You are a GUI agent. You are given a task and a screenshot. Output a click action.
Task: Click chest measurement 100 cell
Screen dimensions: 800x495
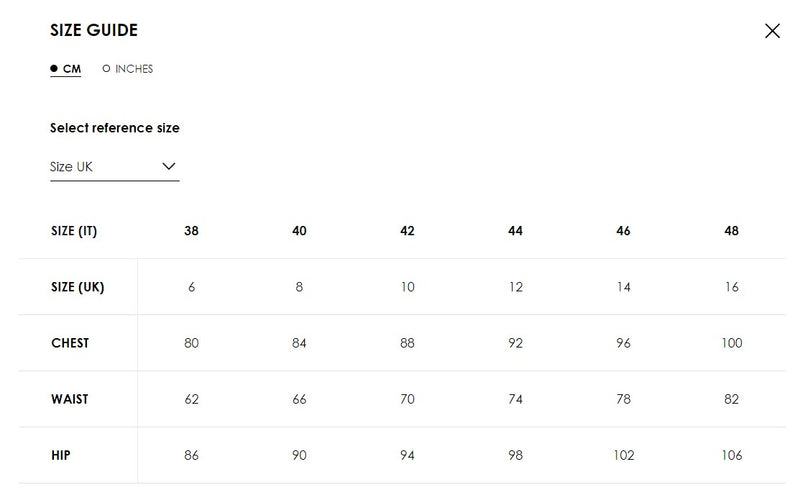(x=731, y=343)
